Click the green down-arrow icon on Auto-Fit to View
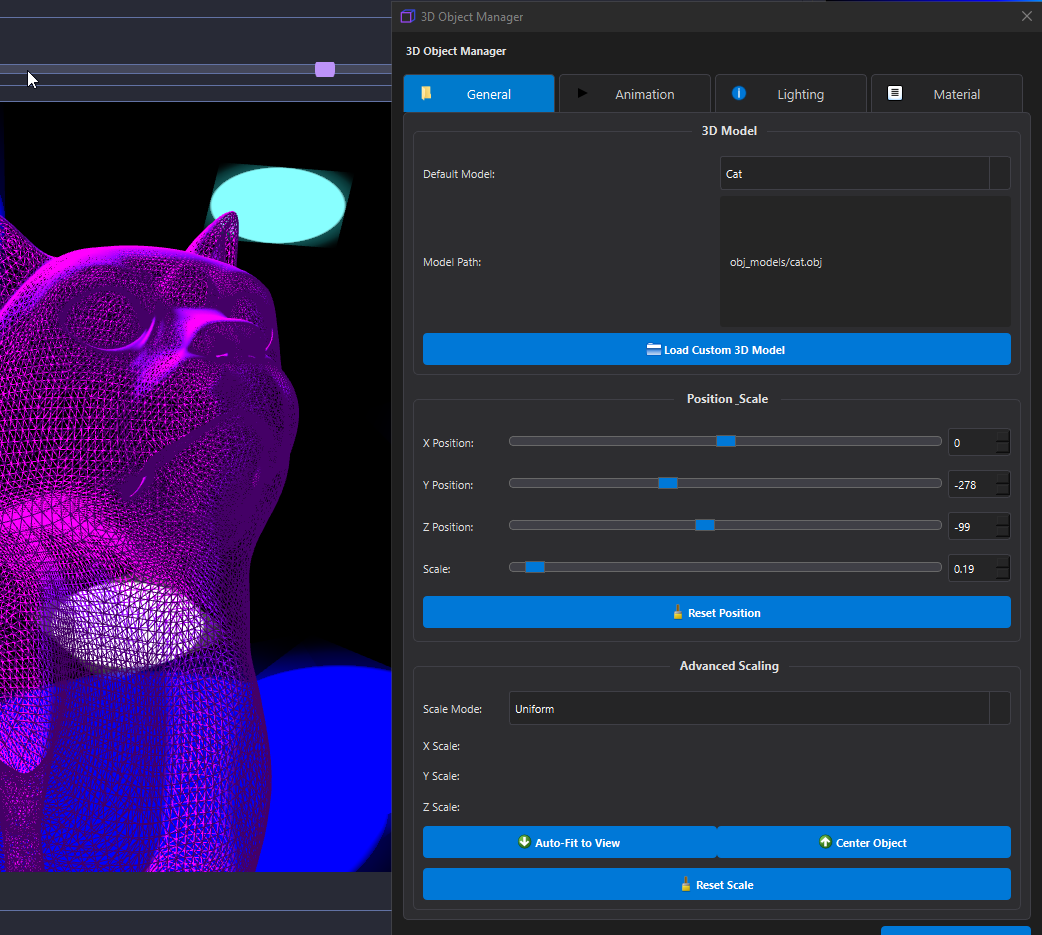 [525, 842]
